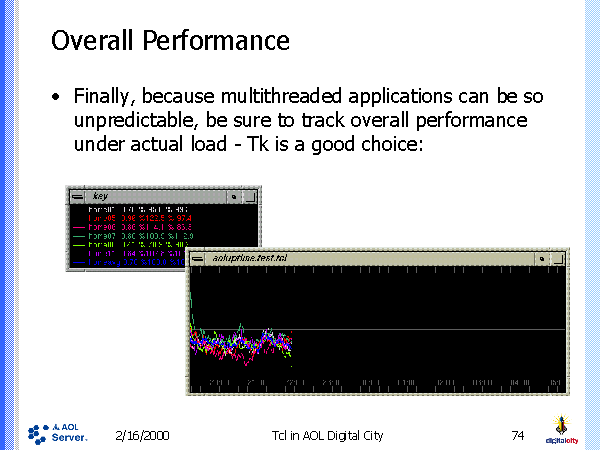
Task: Select the red home05 row in key window
Action: click(x=140, y=218)
